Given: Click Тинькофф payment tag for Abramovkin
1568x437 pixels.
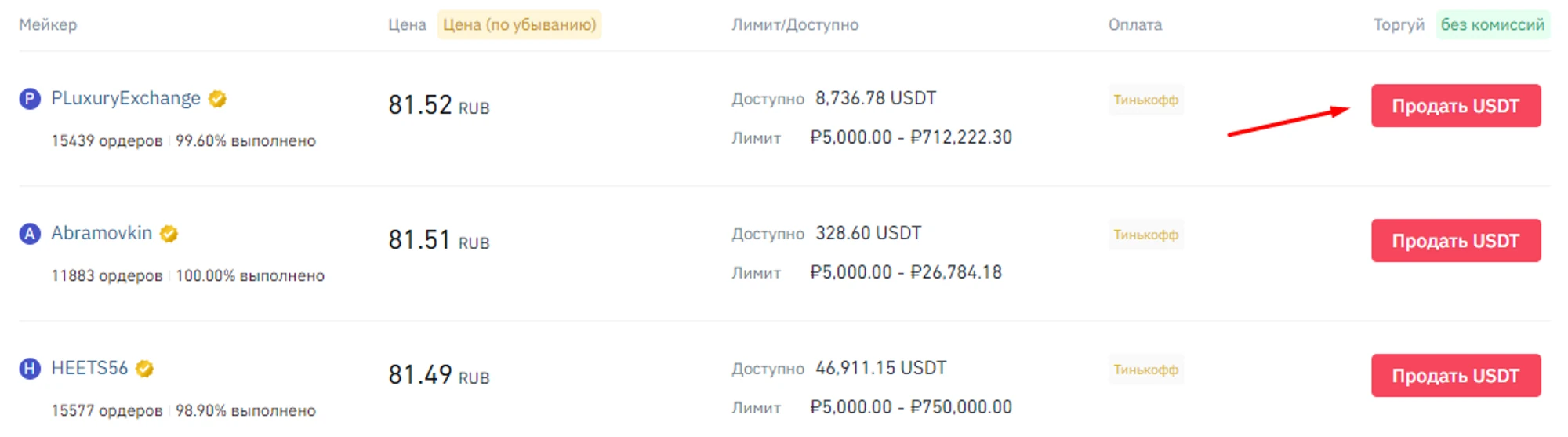Looking at the screenshot, I should 1145,235.
